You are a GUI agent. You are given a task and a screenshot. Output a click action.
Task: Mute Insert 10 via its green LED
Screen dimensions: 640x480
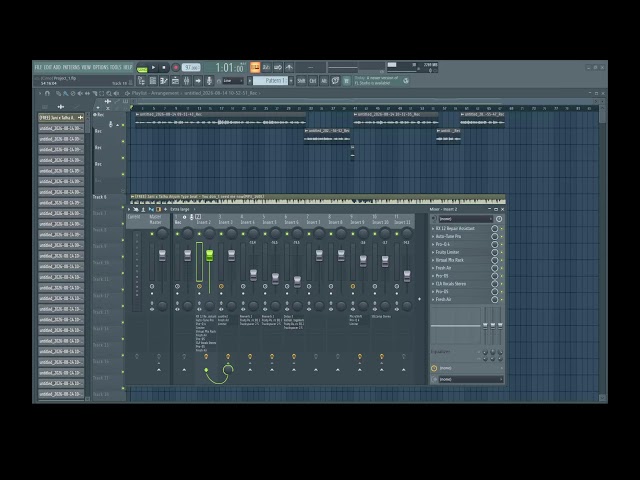375,234
